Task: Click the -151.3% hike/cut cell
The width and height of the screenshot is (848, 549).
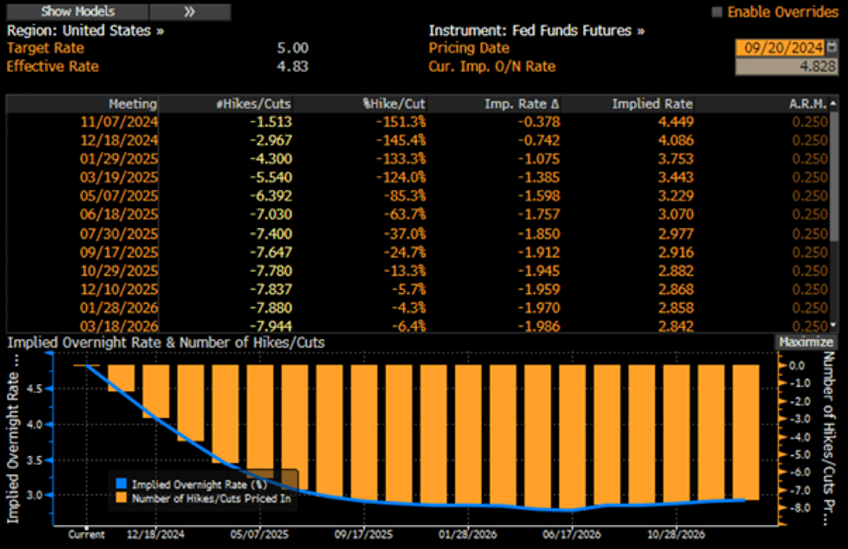Action: coord(401,122)
